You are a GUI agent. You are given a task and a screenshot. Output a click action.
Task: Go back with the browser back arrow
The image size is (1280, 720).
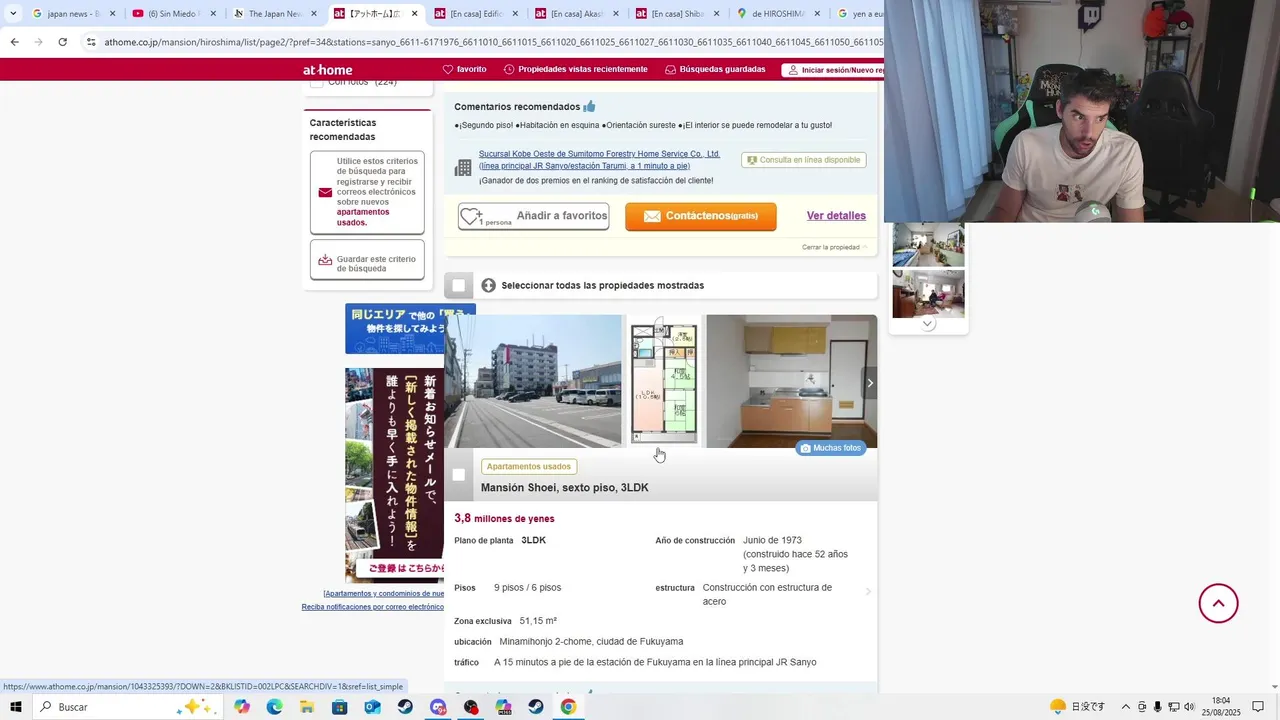(x=14, y=42)
